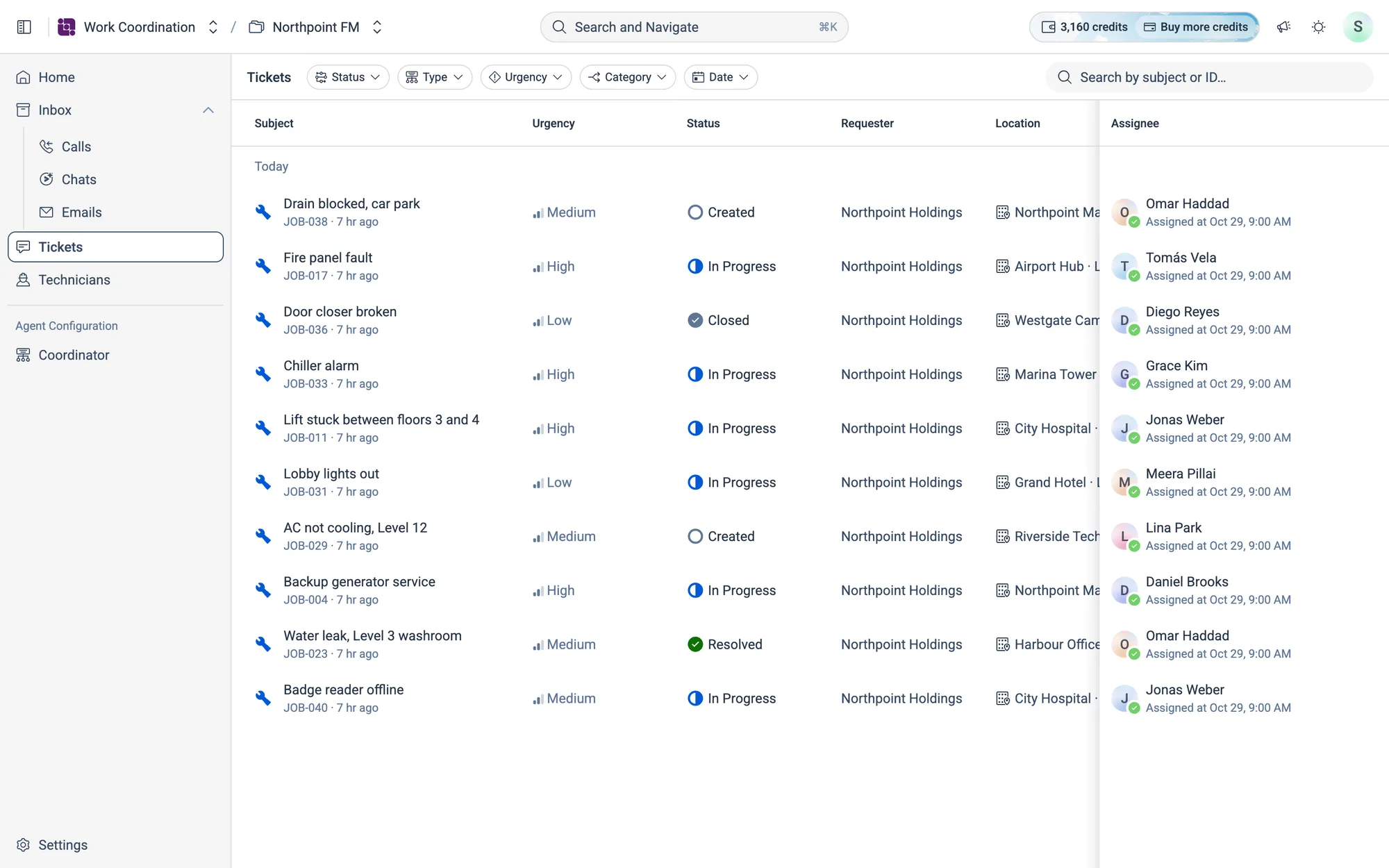Click Meera Pillai's avatar icon
Viewport: 1389px width, 868px height.
(1124, 483)
